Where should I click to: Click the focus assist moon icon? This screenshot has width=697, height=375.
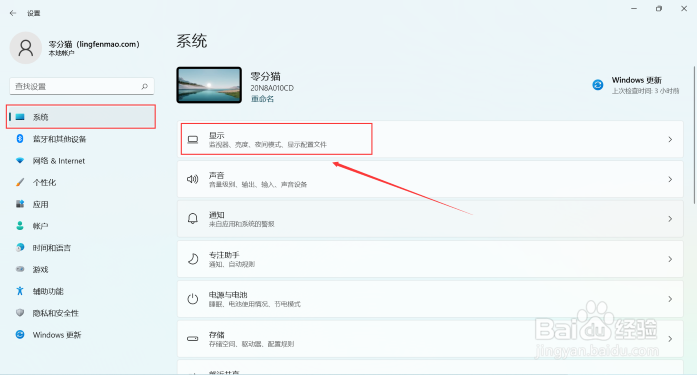tap(192, 259)
